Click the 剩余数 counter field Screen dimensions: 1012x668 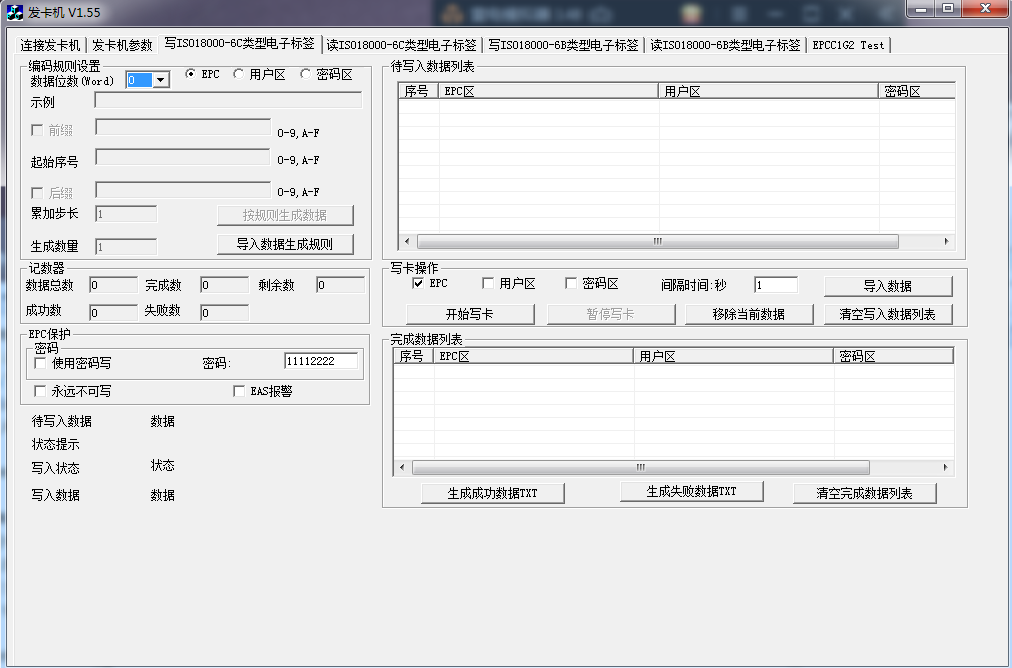341,285
